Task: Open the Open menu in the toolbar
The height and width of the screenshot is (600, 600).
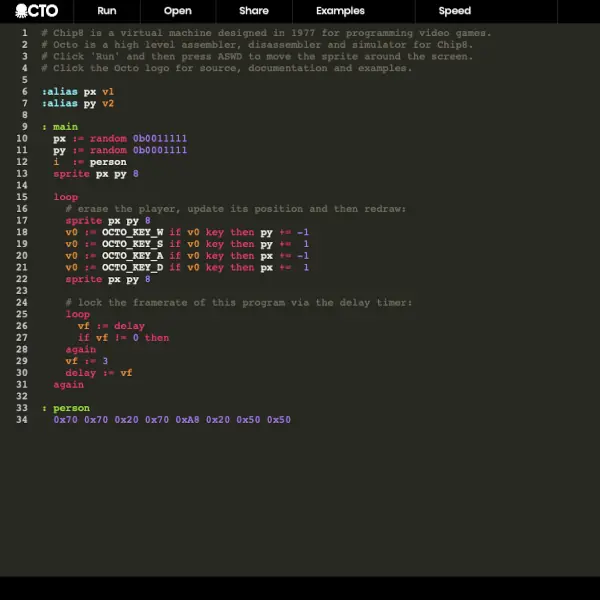Action: [177, 11]
